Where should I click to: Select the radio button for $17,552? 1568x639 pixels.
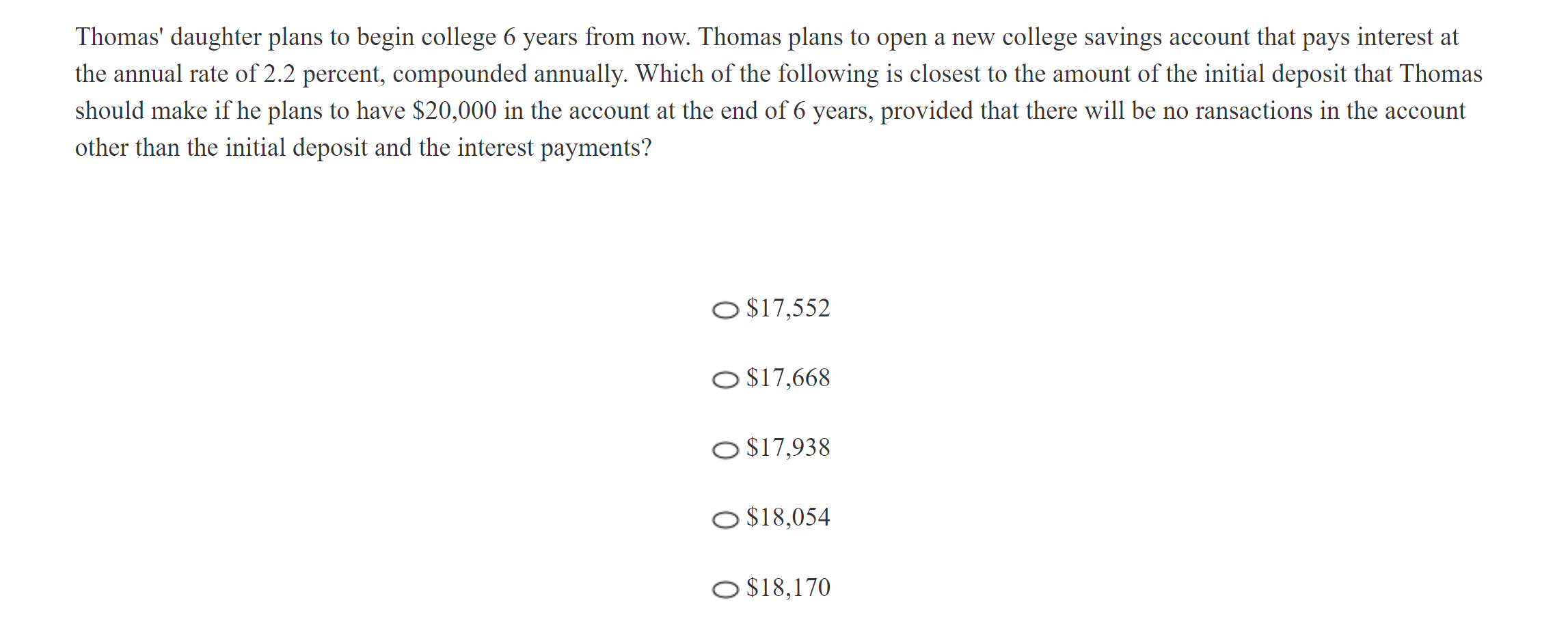click(725, 310)
